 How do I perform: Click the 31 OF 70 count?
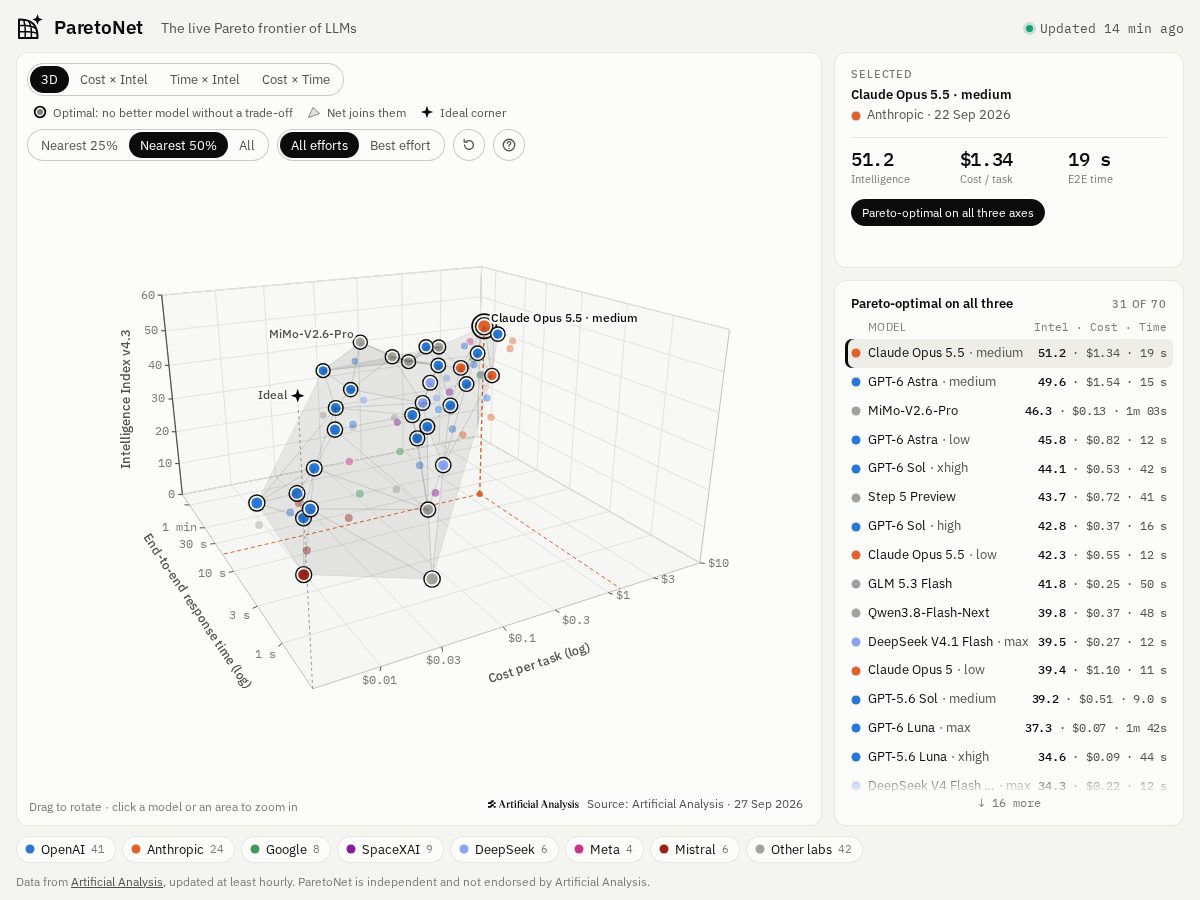coord(1139,304)
